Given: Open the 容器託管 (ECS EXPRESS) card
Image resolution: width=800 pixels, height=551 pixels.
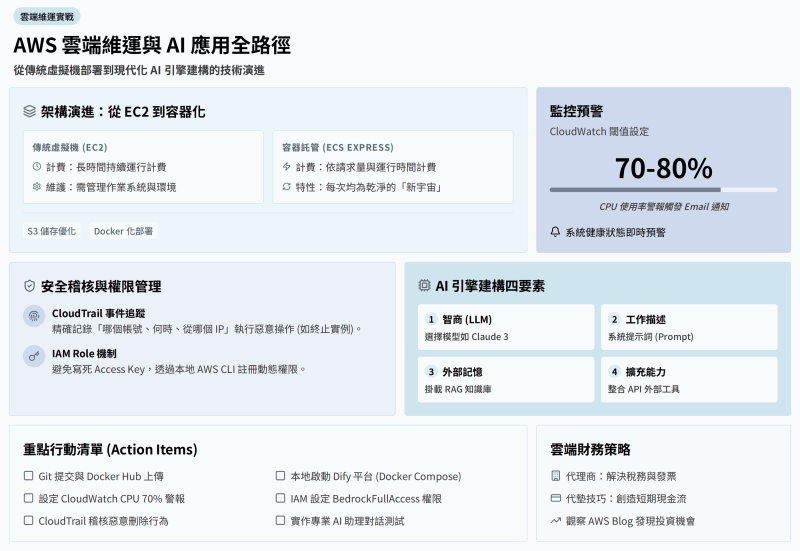Looking at the screenshot, I should coord(393,167).
